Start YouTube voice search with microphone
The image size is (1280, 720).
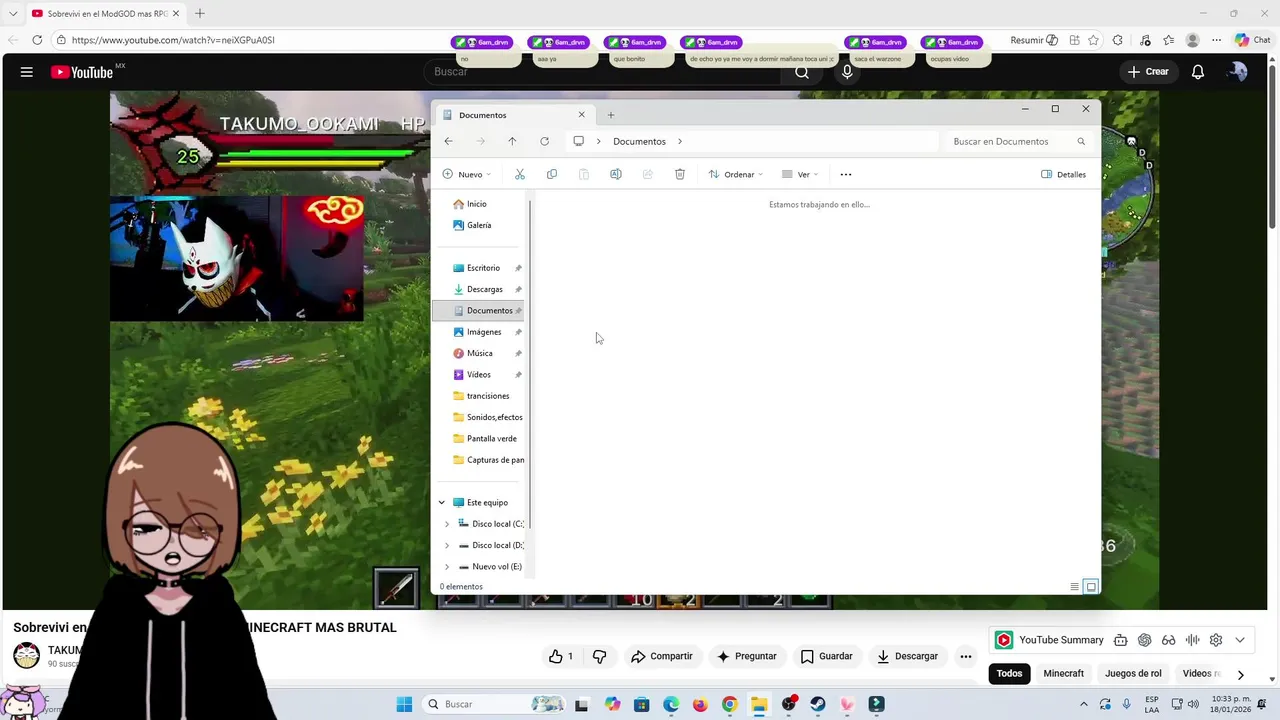(847, 72)
